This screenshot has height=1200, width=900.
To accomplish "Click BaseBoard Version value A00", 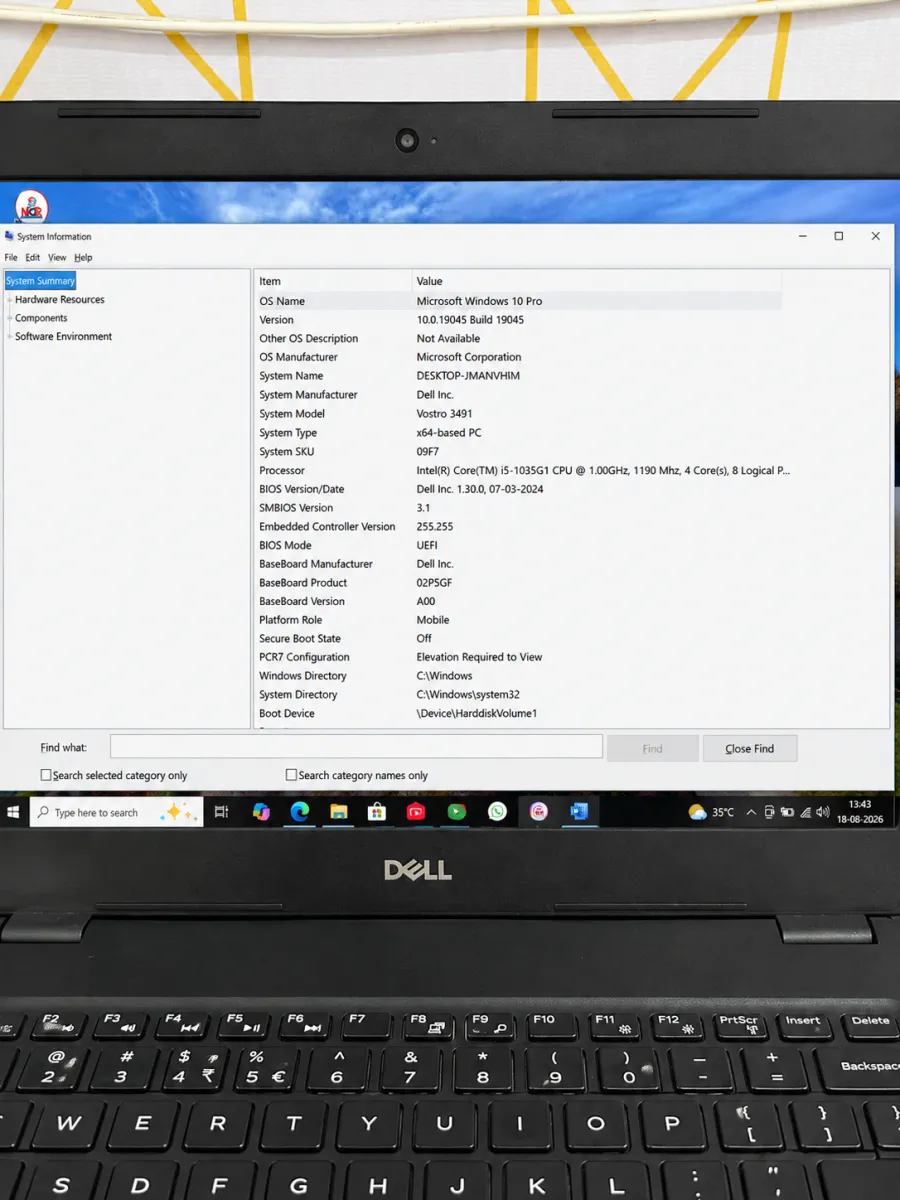I will pos(426,601).
